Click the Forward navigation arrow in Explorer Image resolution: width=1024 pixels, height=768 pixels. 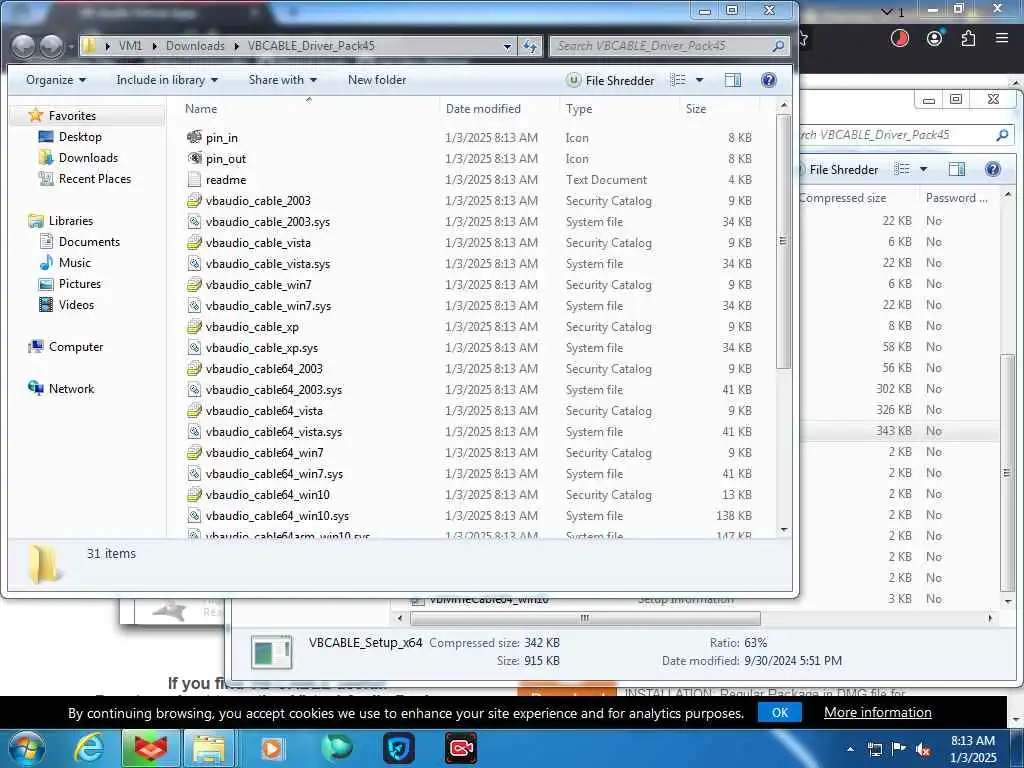52,46
